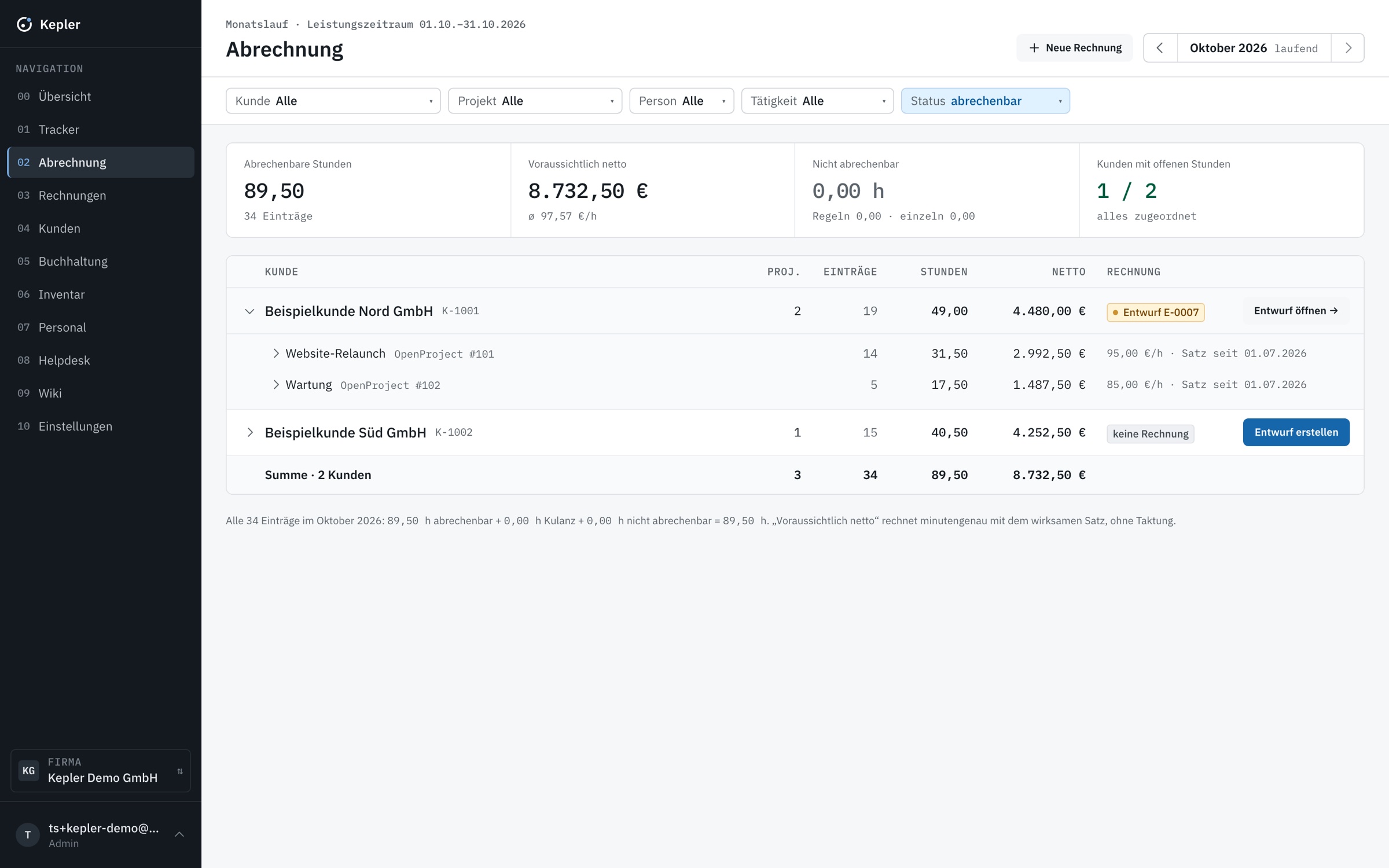Image resolution: width=1389 pixels, height=868 pixels.
Task: Click the KG company avatar
Action: (28, 771)
